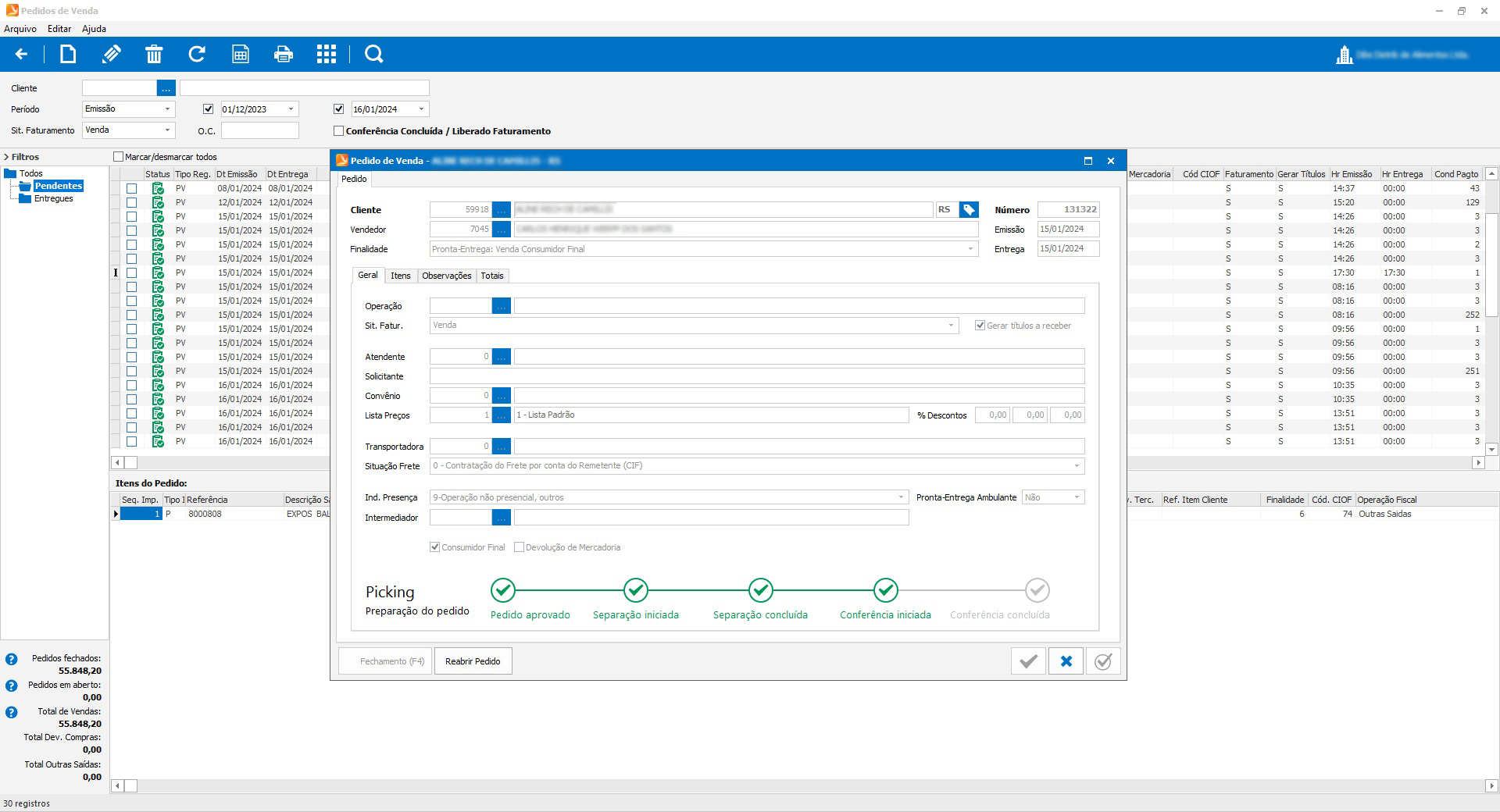Click the back arrow toolbar icon
Viewport: 1500px width, 812px height.
[21, 54]
